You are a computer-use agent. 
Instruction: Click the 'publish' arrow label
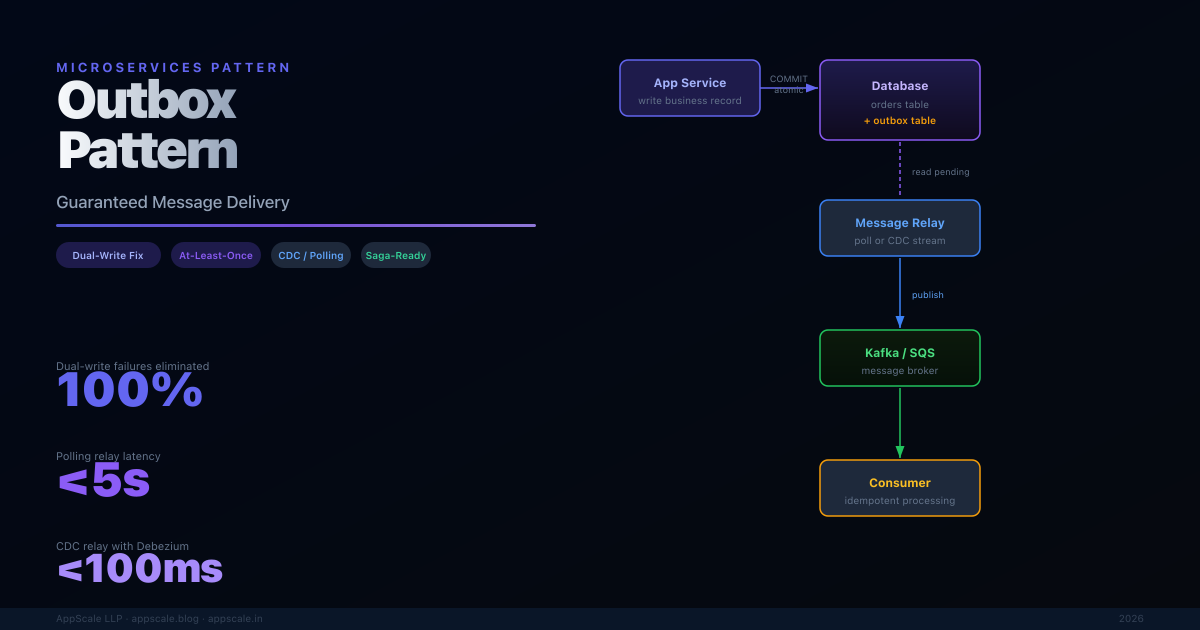pyautogui.click(x=927, y=295)
